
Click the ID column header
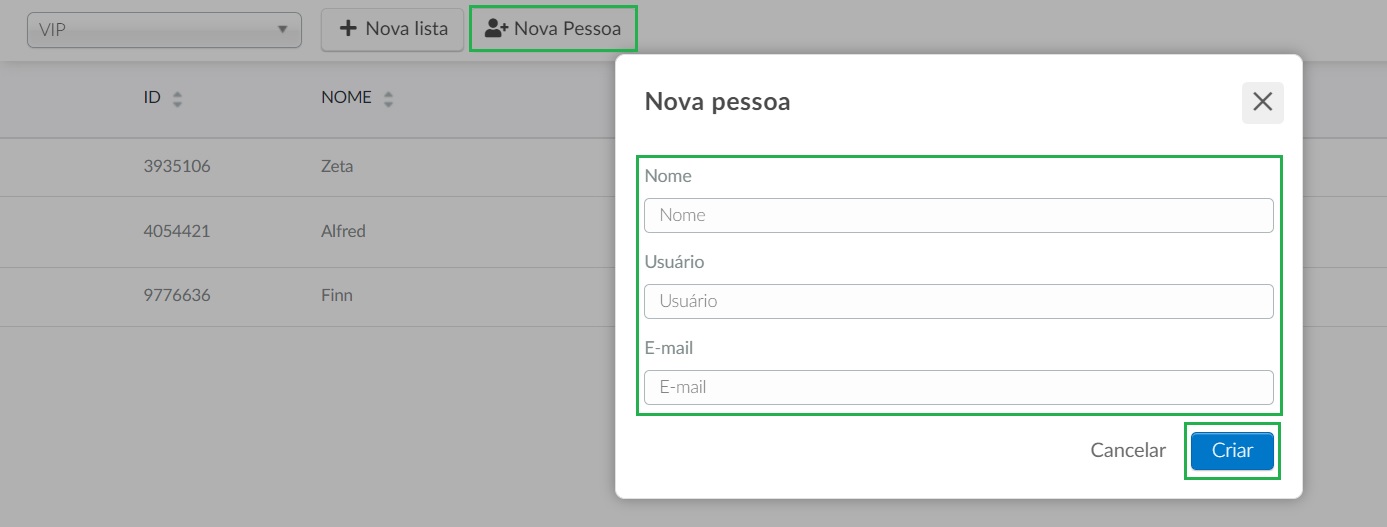(x=152, y=98)
